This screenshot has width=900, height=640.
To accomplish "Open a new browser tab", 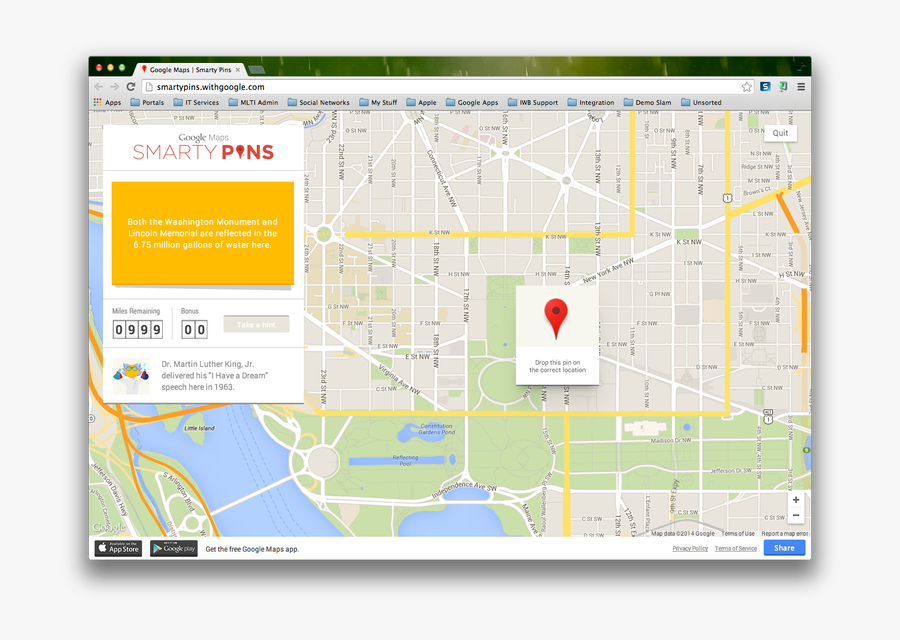I will pyautogui.click(x=256, y=70).
